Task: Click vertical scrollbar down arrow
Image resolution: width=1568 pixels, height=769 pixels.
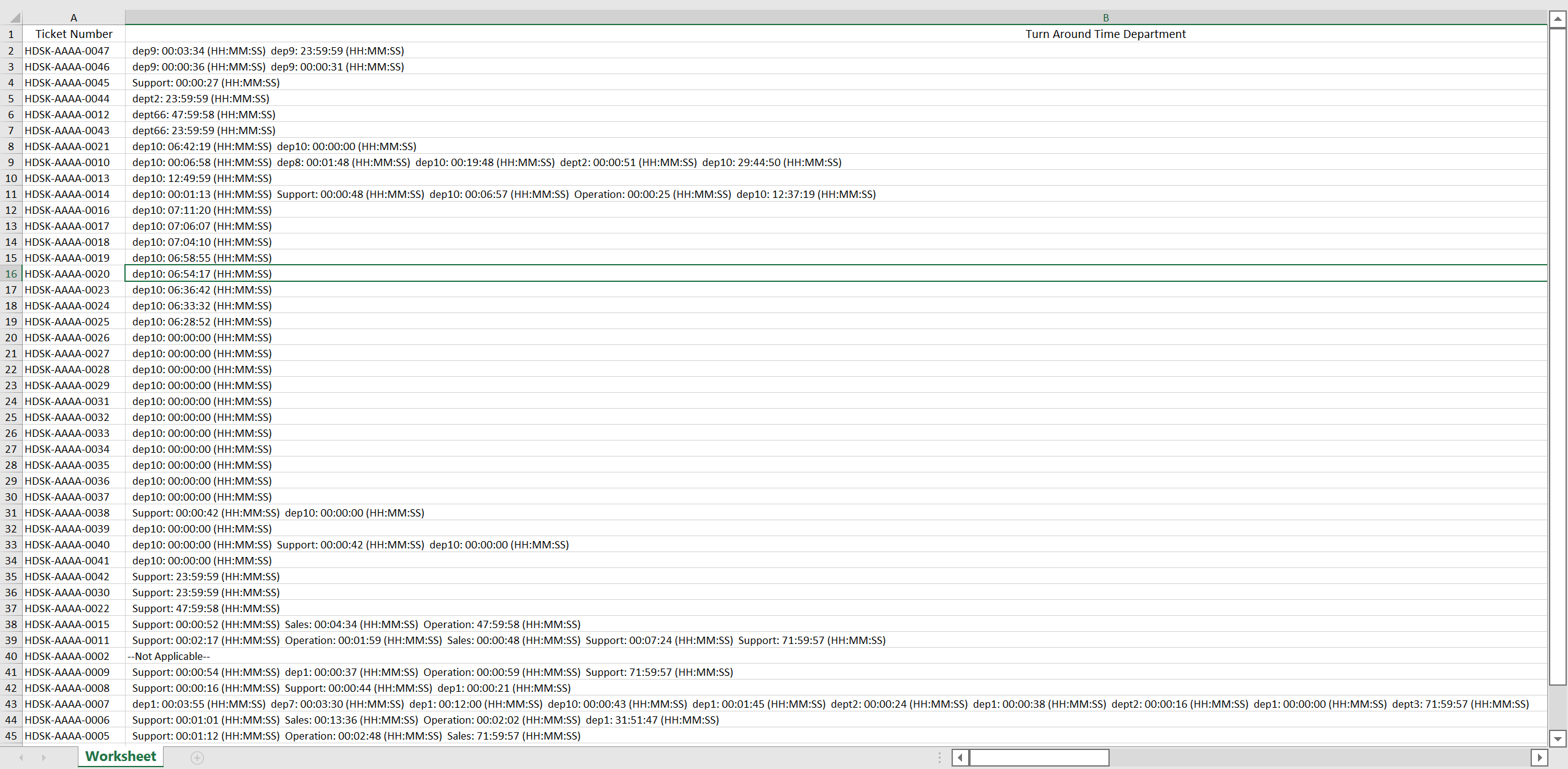Action: point(1558,738)
